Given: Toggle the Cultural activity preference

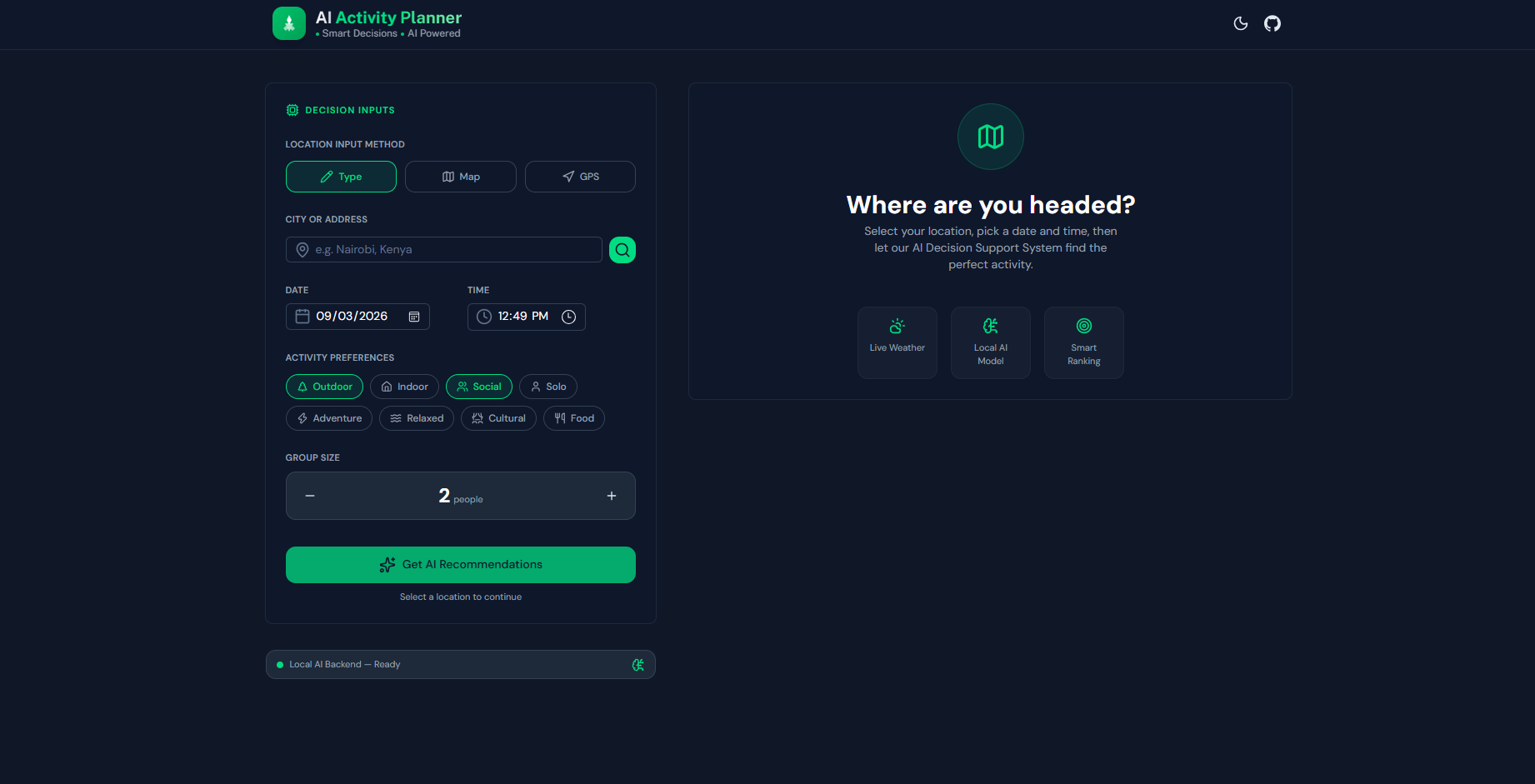Looking at the screenshot, I should pyautogui.click(x=499, y=418).
